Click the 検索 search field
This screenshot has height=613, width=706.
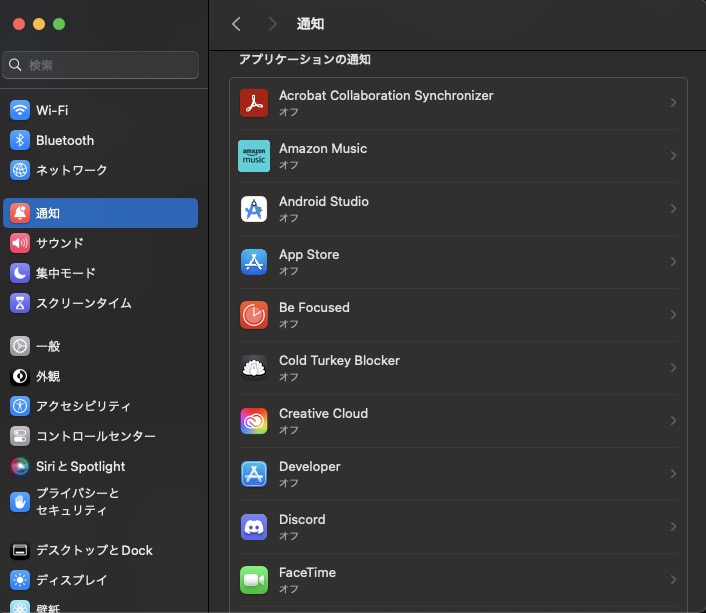[100, 65]
